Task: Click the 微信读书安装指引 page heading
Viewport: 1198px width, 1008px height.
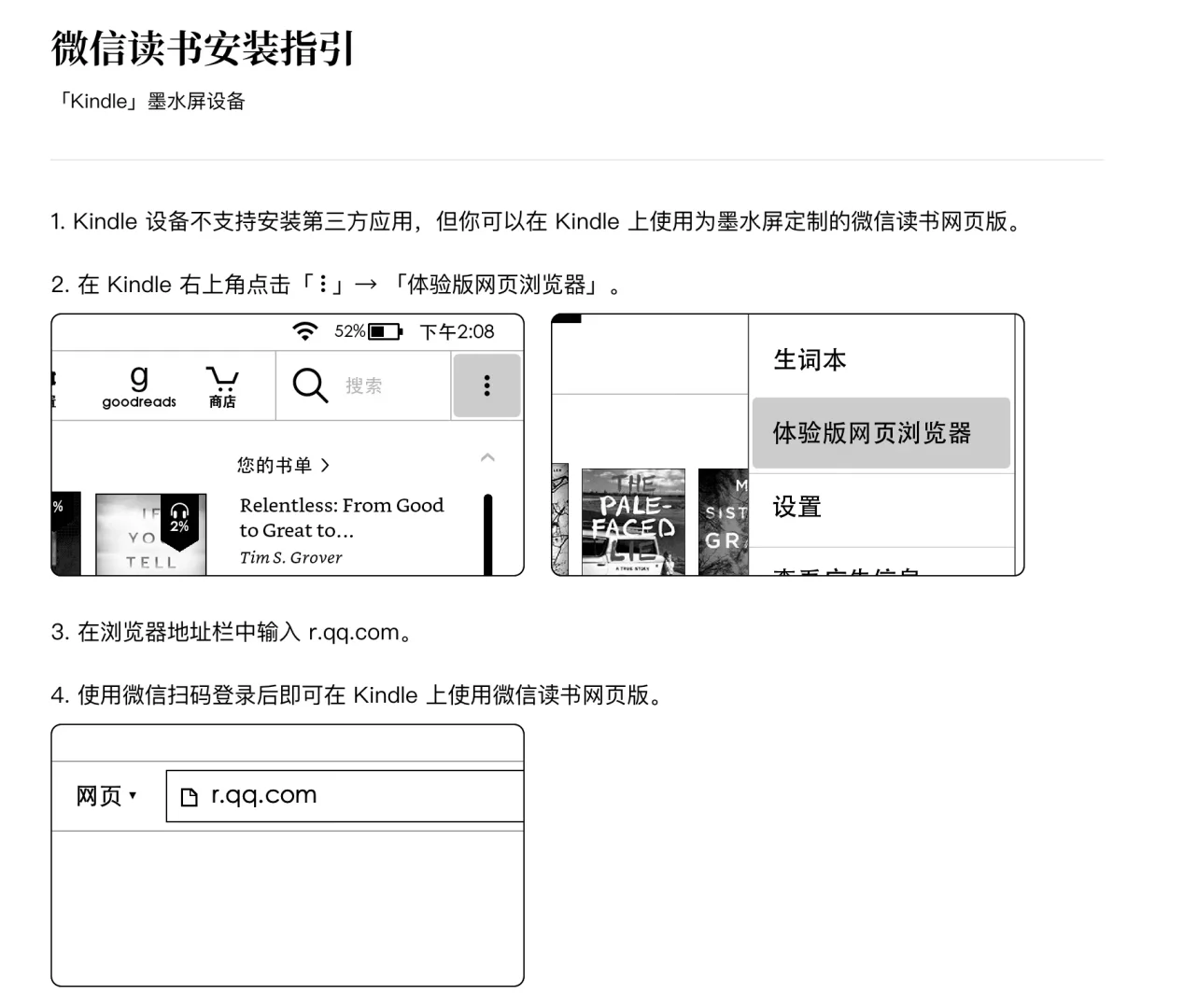Action: (x=203, y=48)
